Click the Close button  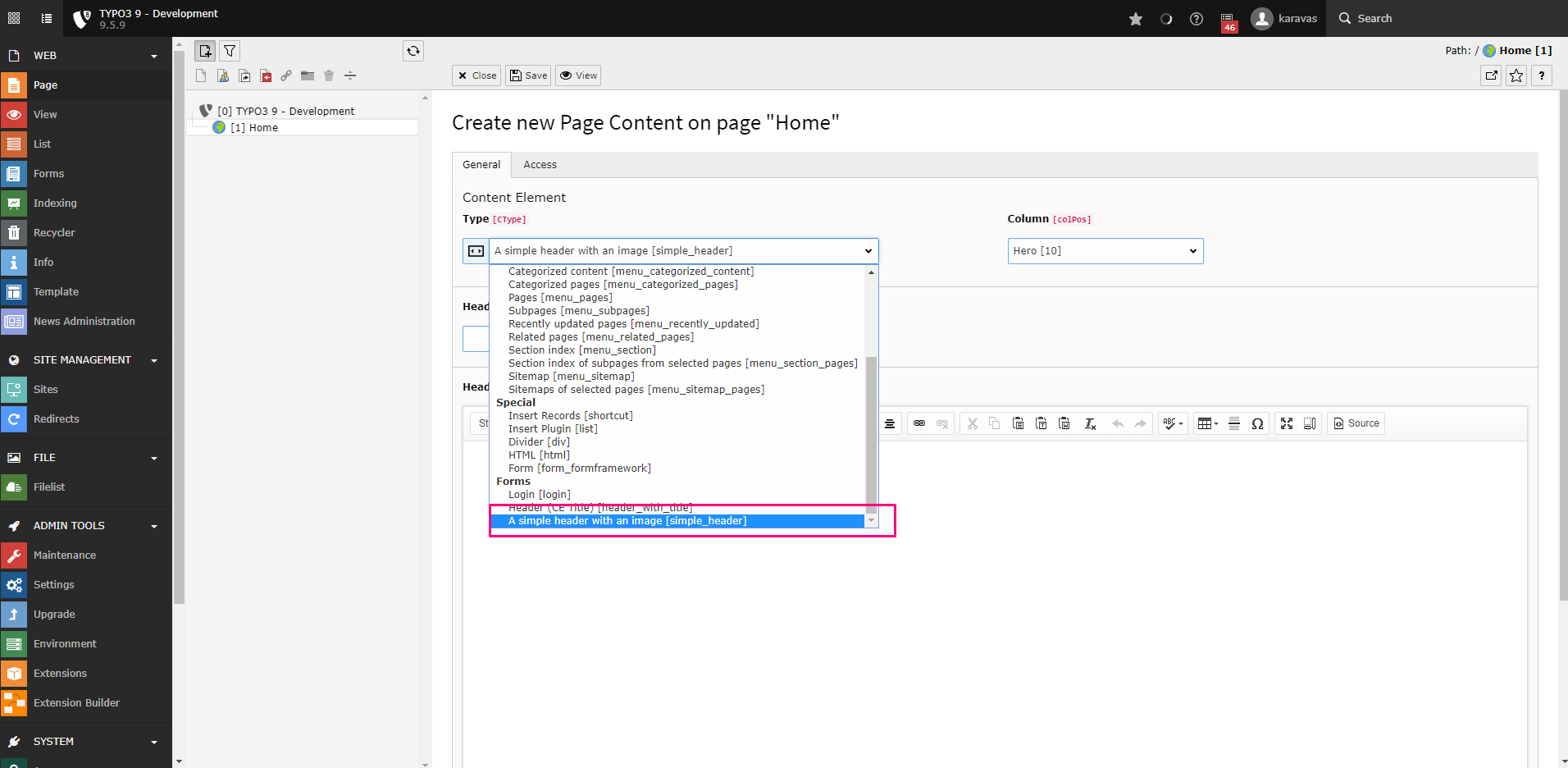click(476, 75)
